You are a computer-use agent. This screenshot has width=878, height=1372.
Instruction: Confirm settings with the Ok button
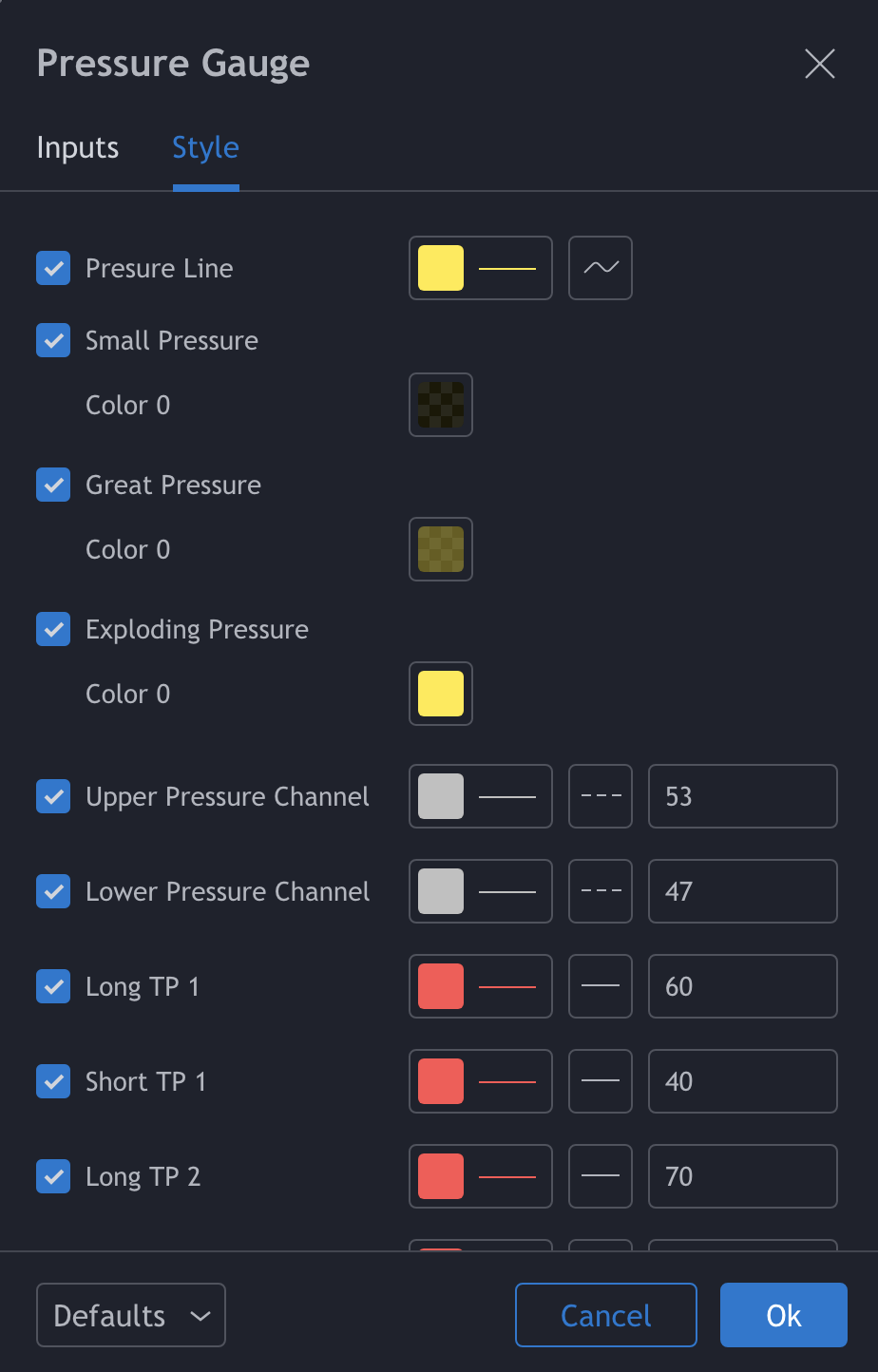click(784, 1315)
